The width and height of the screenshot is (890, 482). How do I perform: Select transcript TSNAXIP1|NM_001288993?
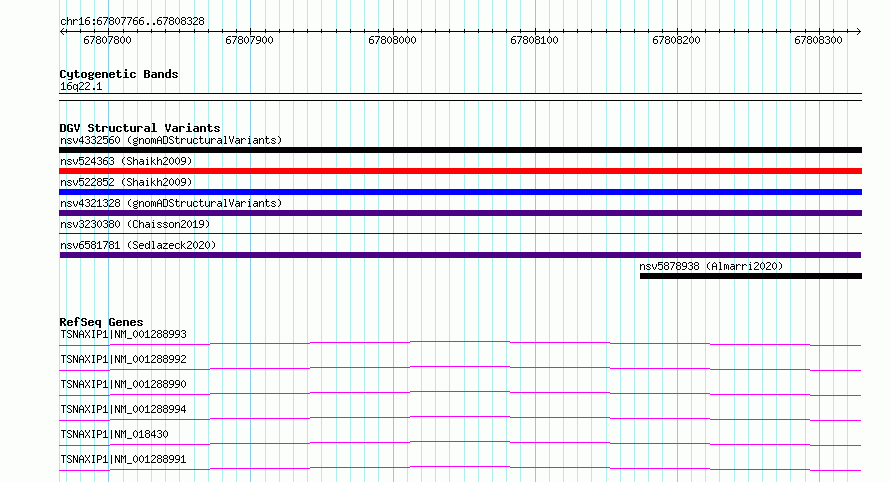click(x=123, y=334)
